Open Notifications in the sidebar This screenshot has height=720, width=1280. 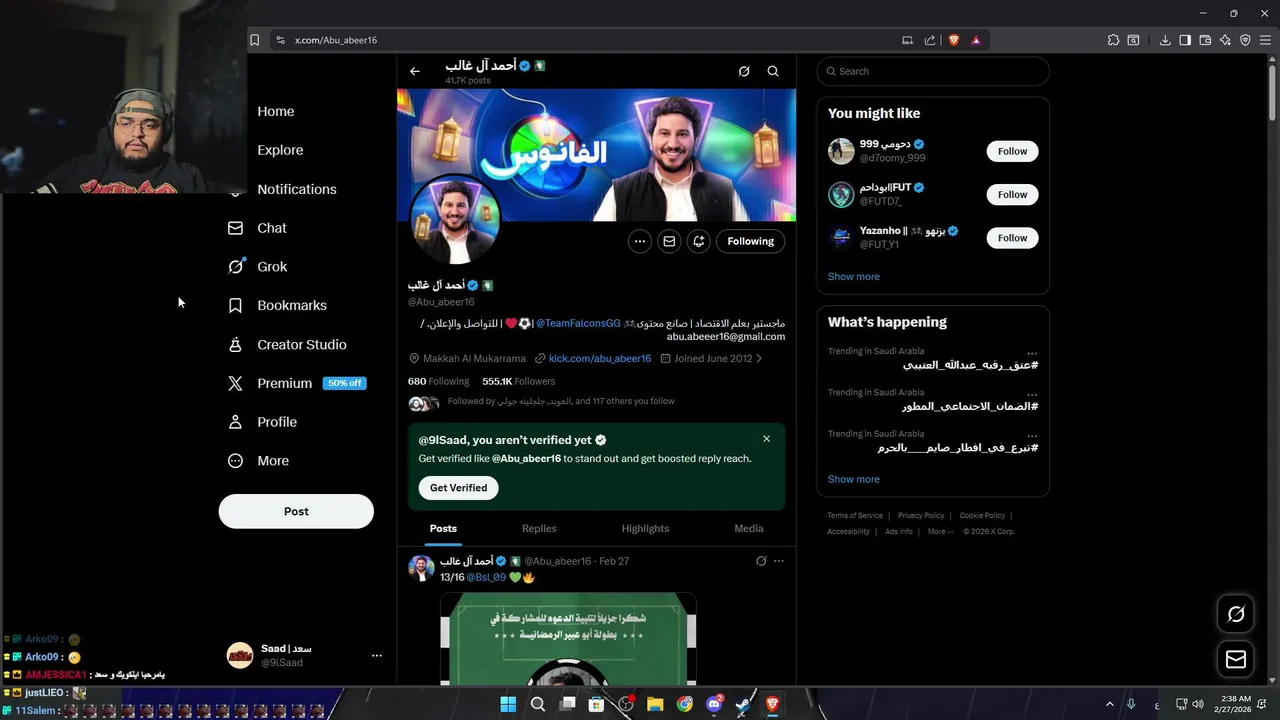[296, 189]
